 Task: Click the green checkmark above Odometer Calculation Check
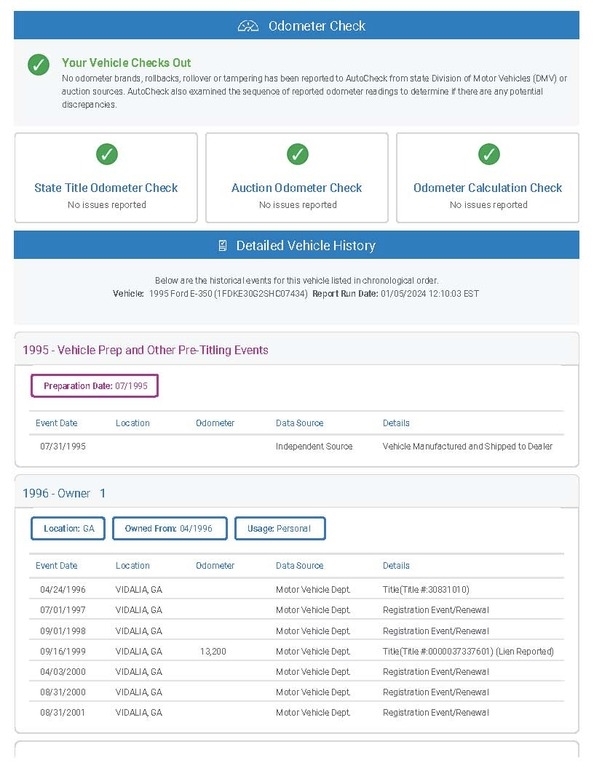[489, 154]
